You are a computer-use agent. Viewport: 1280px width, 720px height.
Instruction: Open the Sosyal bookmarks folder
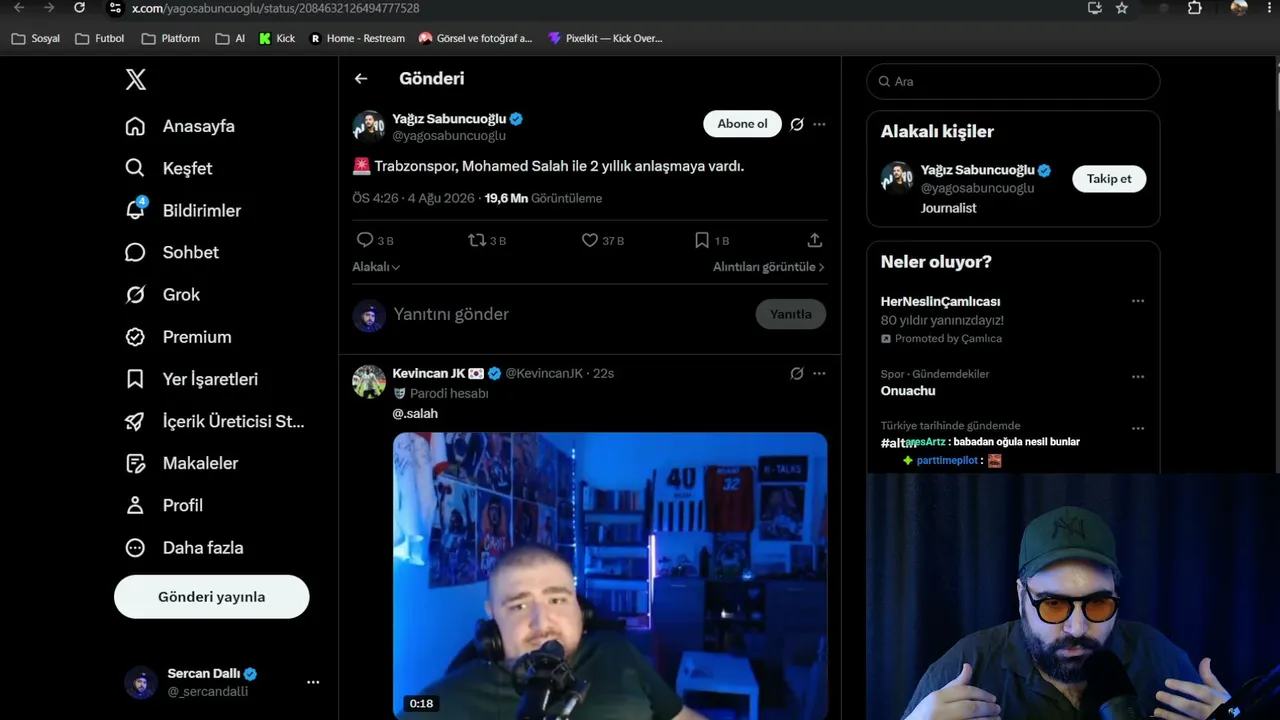36,38
